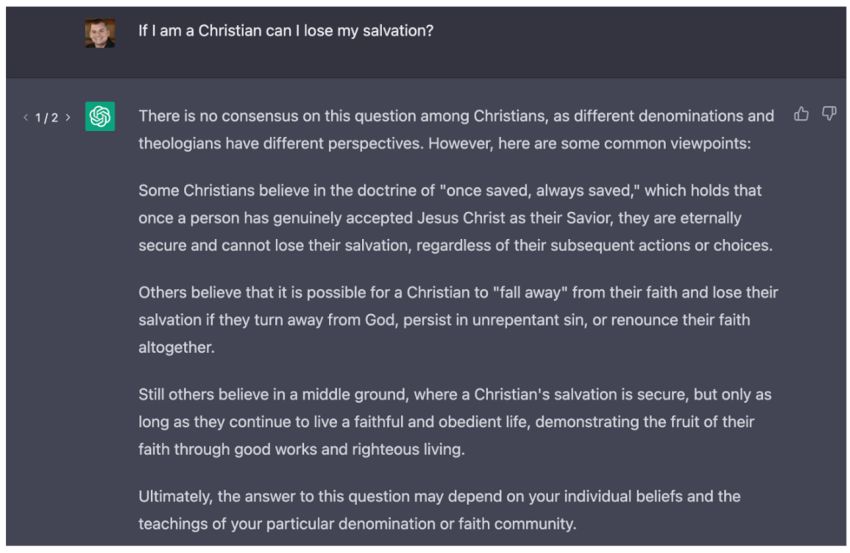Click the "Some Christians believe" paragraph
This screenshot has height=553, width=850.
coord(455,218)
